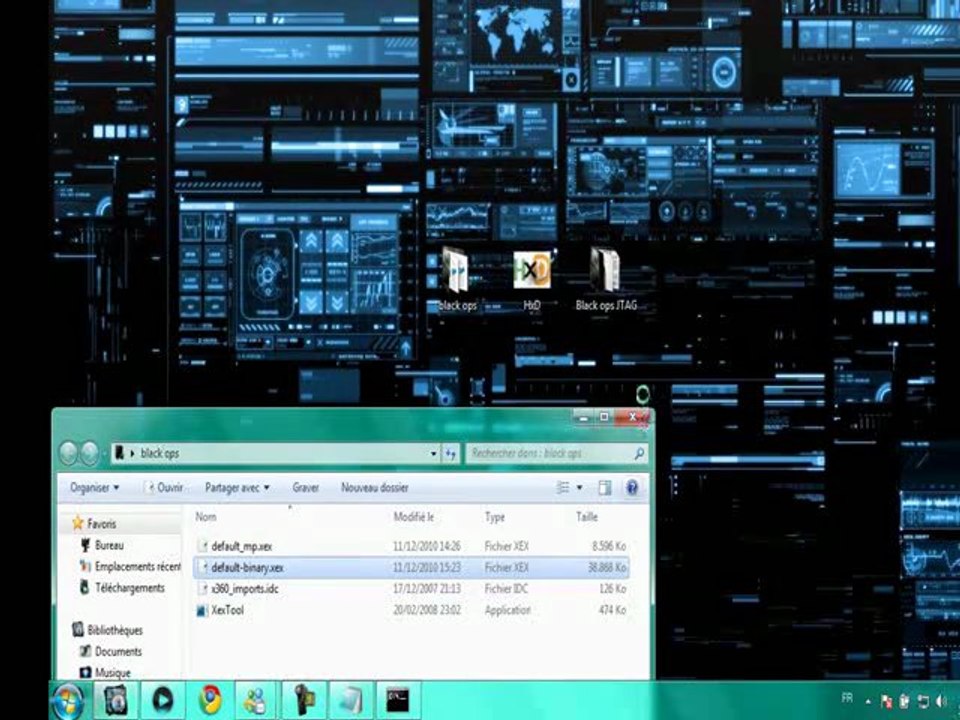The width and height of the screenshot is (960, 720).
Task: Open the address bar history dropdown
Action: coord(433,454)
